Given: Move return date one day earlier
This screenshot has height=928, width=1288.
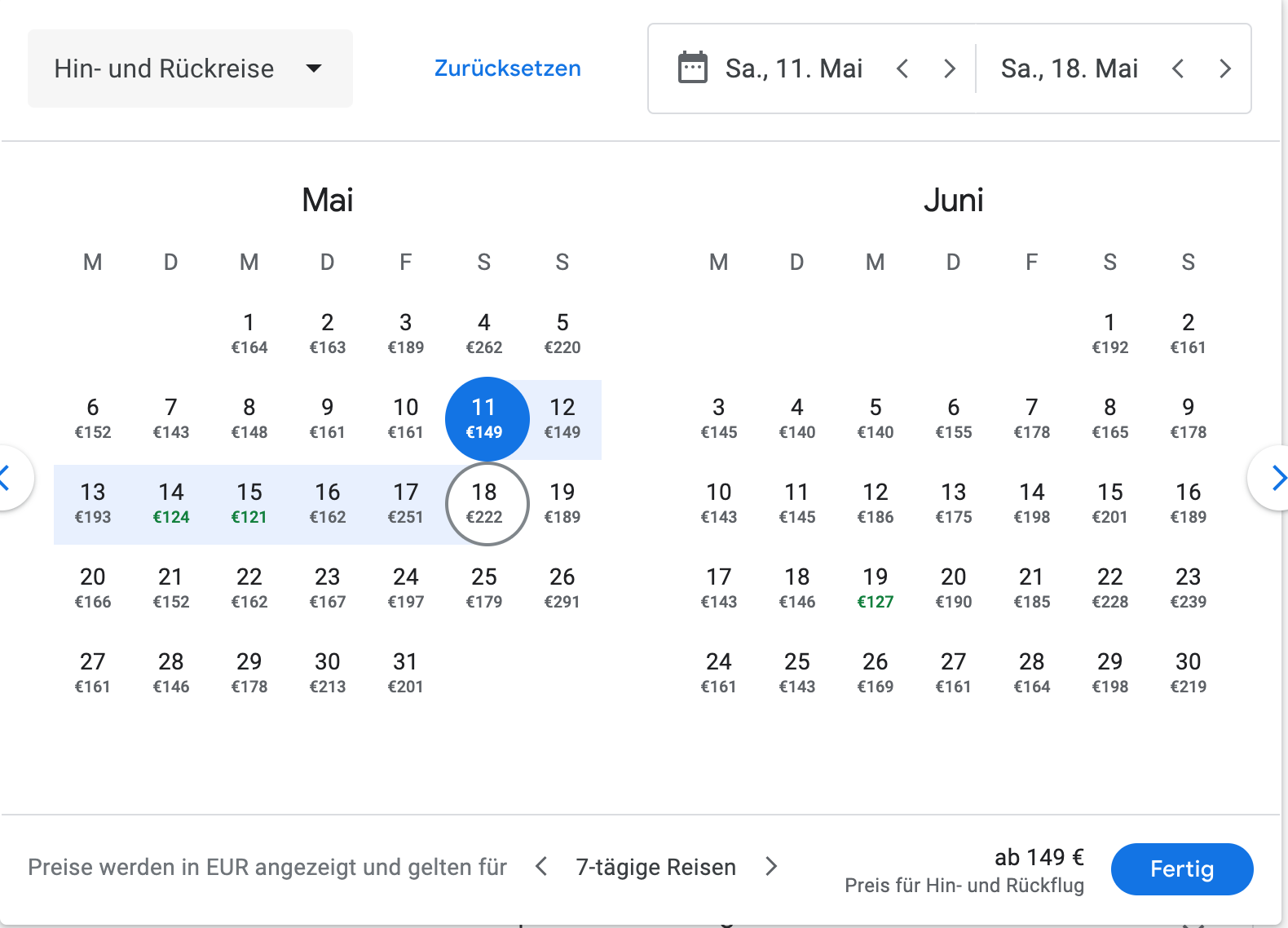Looking at the screenshot, I should (x=1178, y=68).
